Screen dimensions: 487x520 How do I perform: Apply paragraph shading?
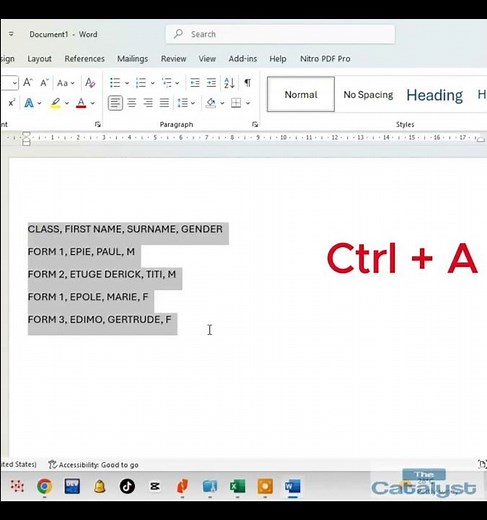[211, 103]
